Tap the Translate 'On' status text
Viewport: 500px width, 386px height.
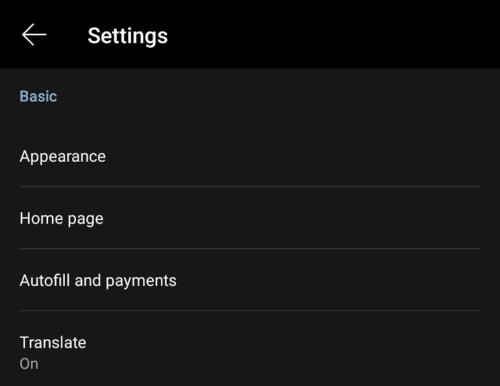tap(29, 364)
